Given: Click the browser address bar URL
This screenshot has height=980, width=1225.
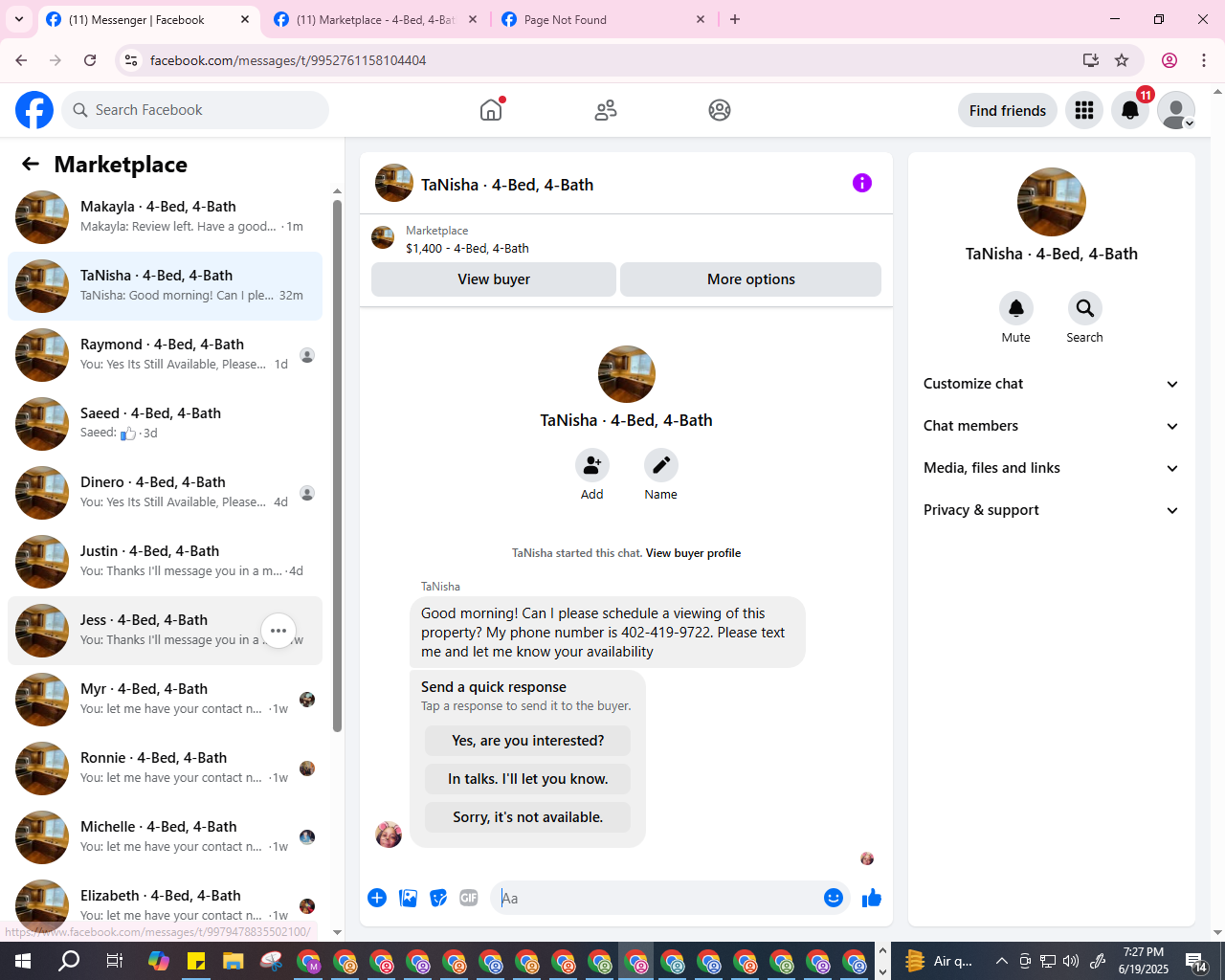Looking at the screenshot, I should [x=288, y=60].
